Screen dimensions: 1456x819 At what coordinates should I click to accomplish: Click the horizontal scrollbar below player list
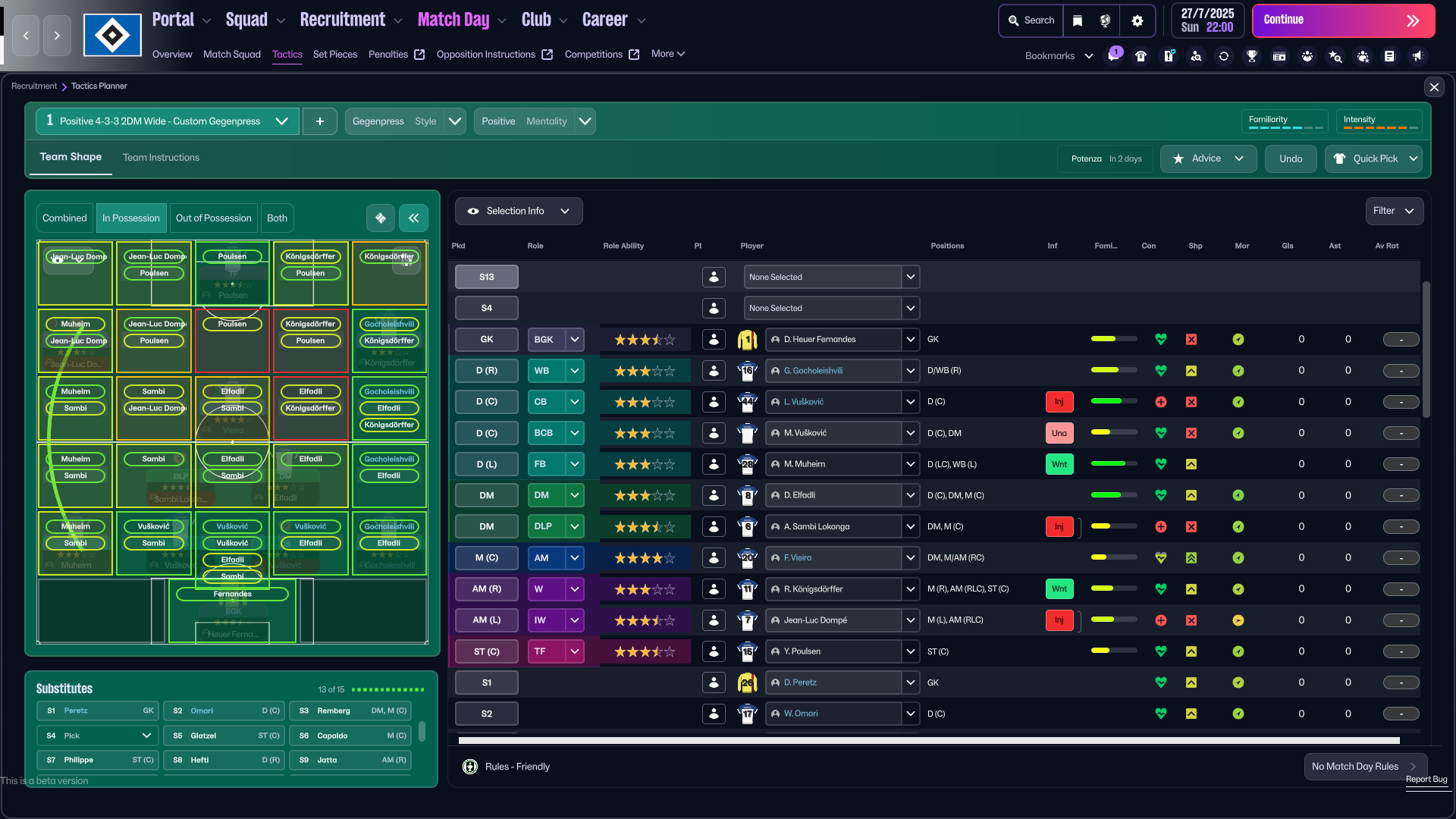(929, 740)
